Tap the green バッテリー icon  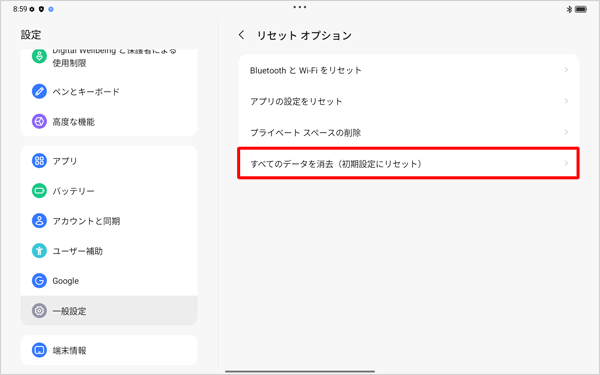point(39,191)
